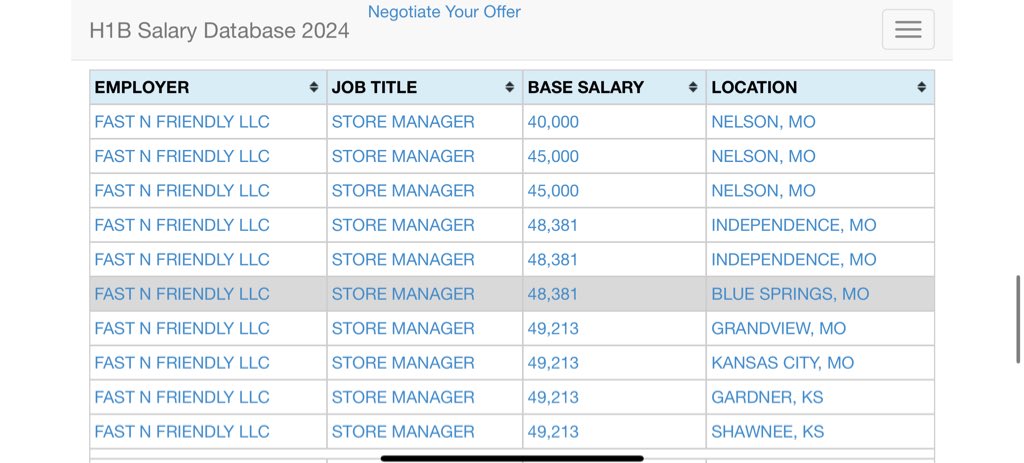Viewport: 1024px width, 463px height.
Task: Click the 49,213 salary for Shawnee row
Action: click(x=553, y=432)
